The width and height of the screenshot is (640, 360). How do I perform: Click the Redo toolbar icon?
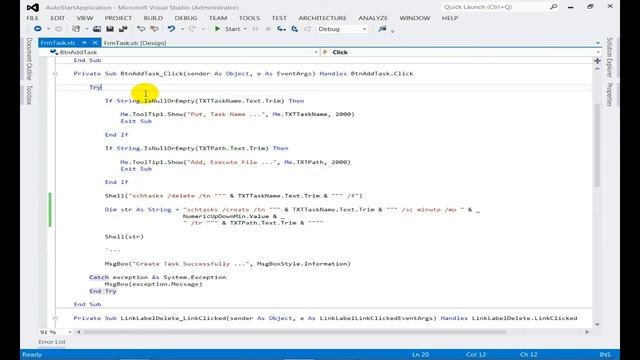pyautogui.click(x=192, y=29)
